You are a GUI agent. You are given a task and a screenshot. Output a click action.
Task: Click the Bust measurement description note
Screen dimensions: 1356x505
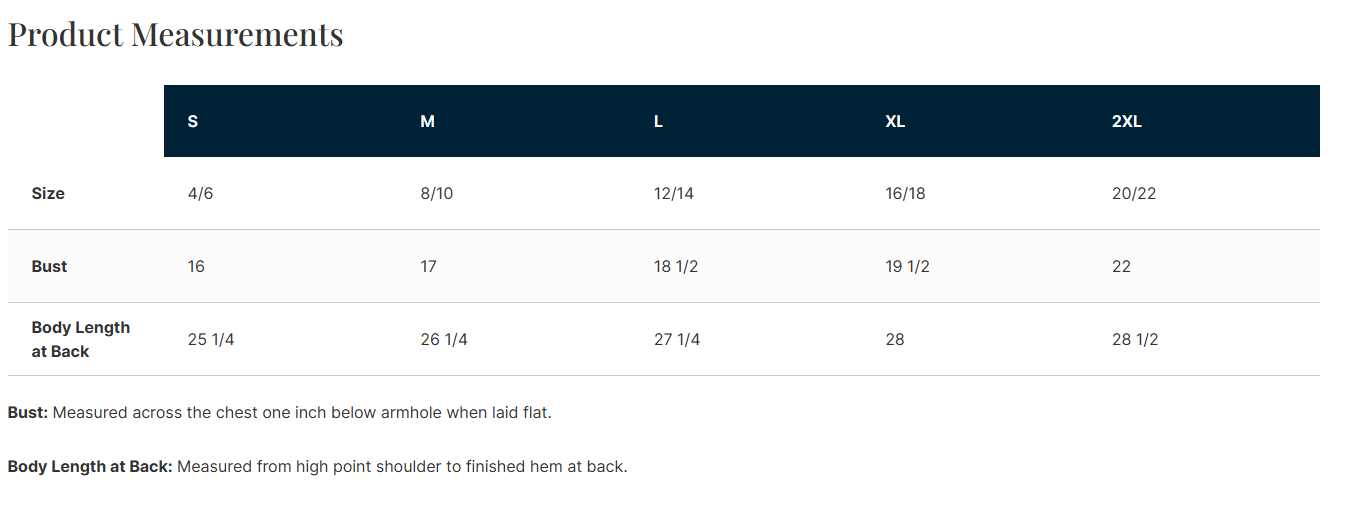279,412
